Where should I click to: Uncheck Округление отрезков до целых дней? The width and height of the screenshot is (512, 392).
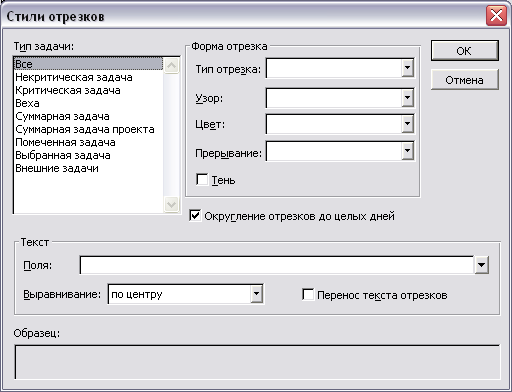coord(195,215)
